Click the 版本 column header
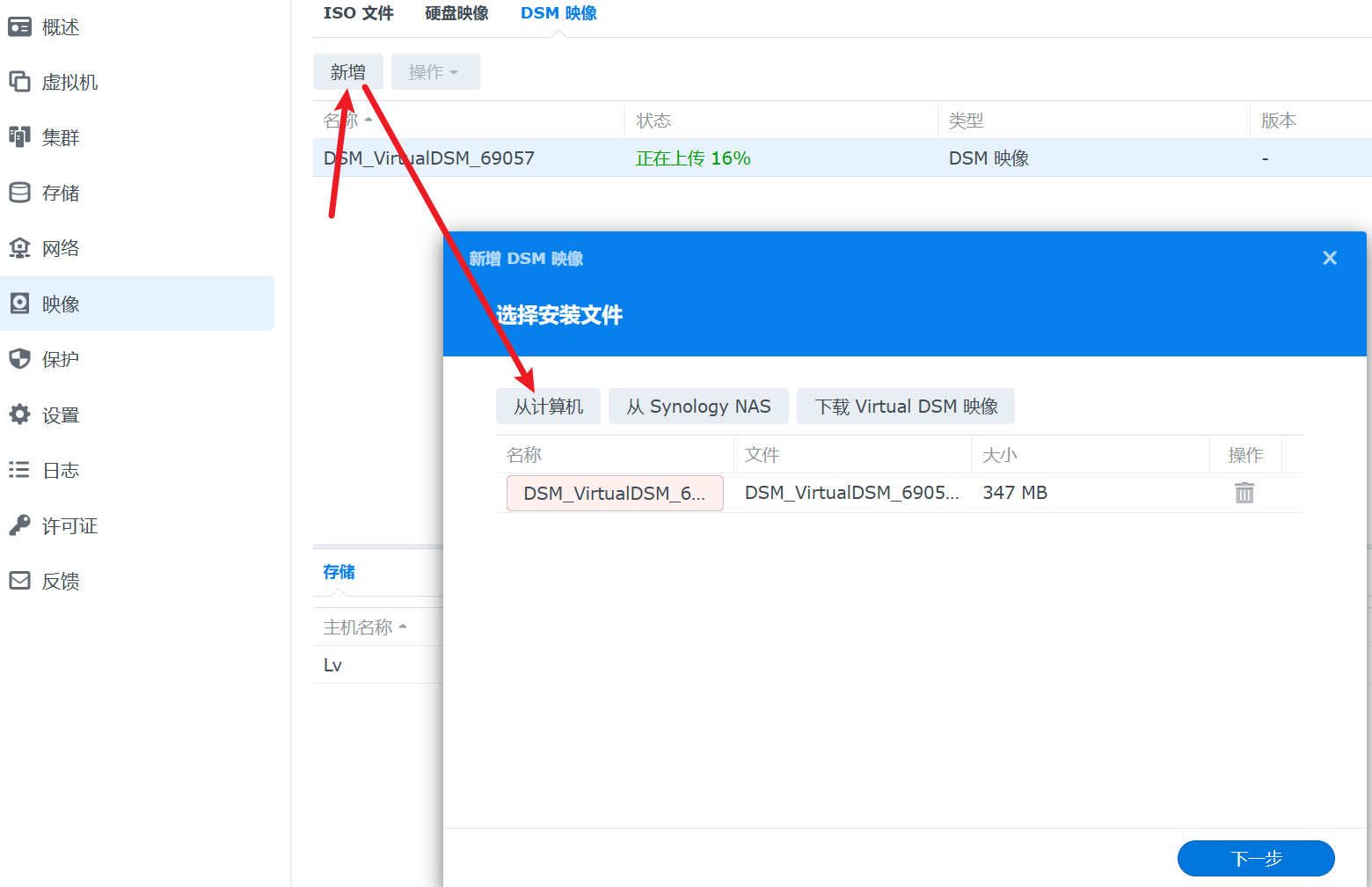The width and height of the screenshot is (1372, 887). [1310, 121]
